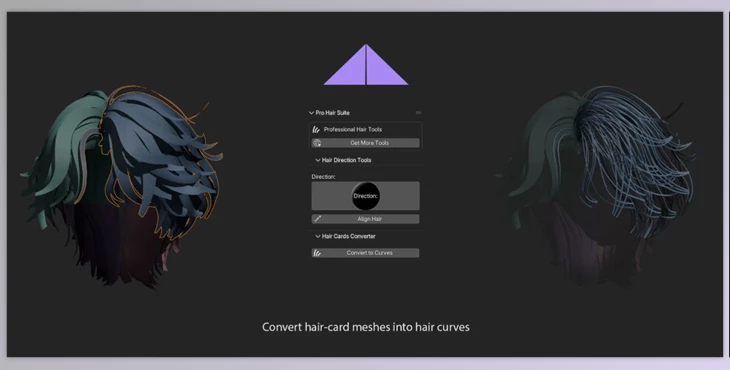Click the Pro Hair Suite panel grip handle
Screen dimensions: 730x370
pos(418,113)
